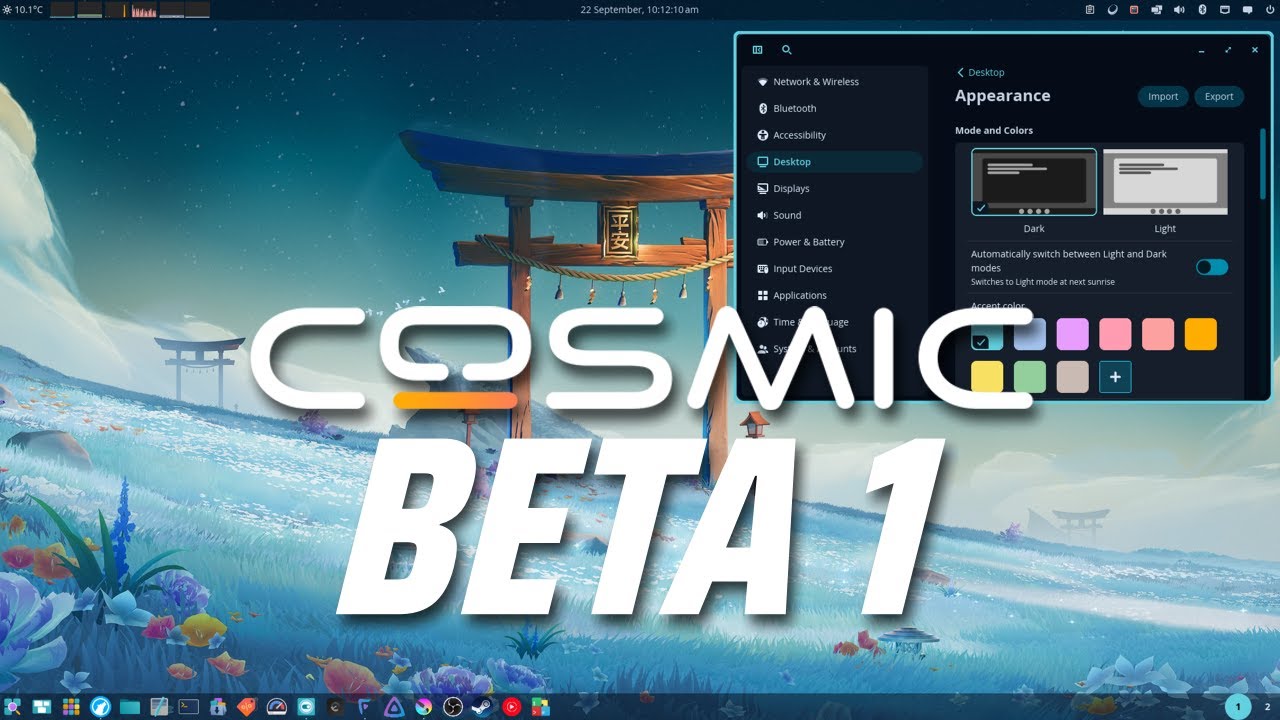Open Time & Language settings
This screenshot has height=720, width=1280.
pos(810,322)
